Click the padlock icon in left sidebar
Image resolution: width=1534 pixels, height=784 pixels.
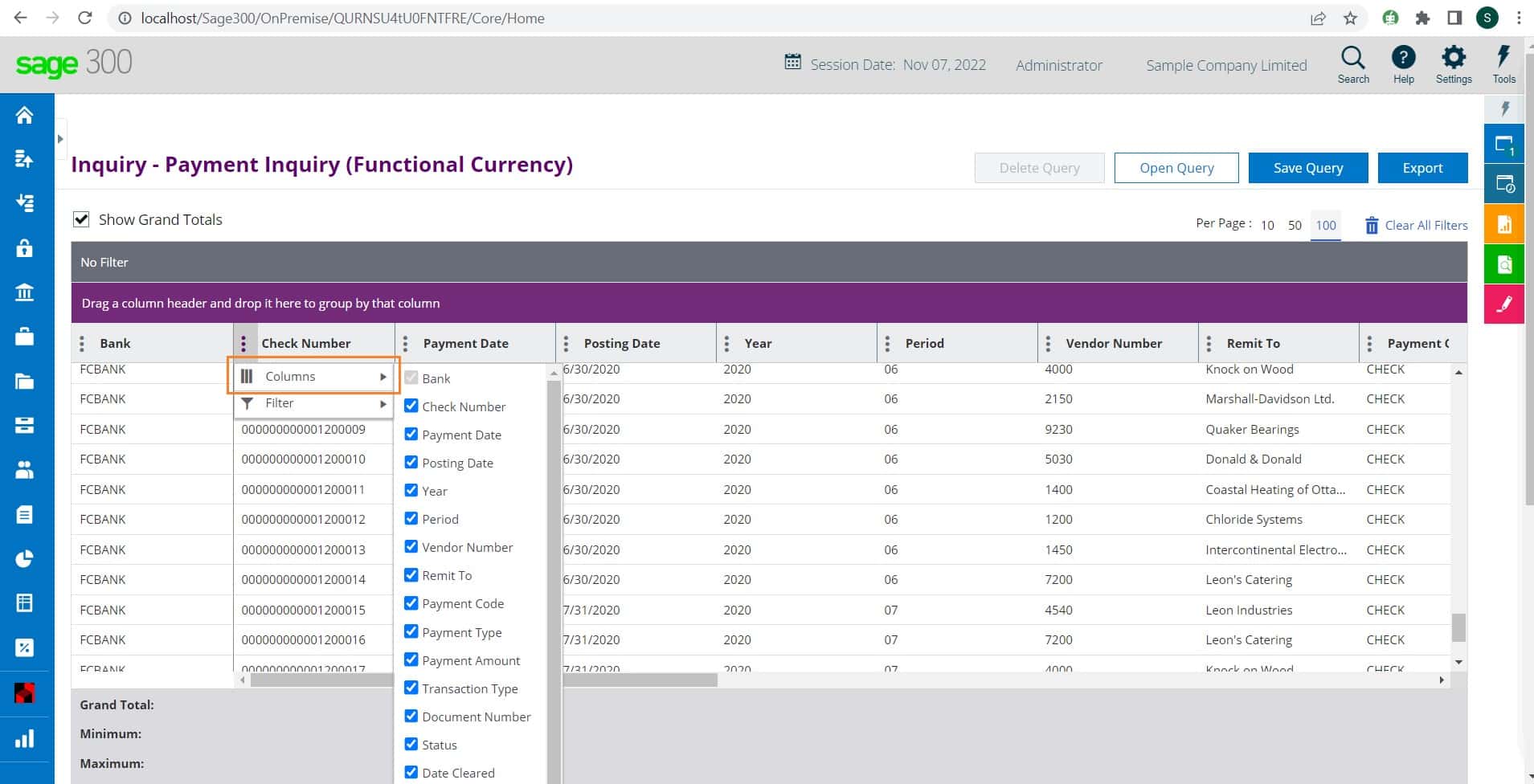pos(24,248)
